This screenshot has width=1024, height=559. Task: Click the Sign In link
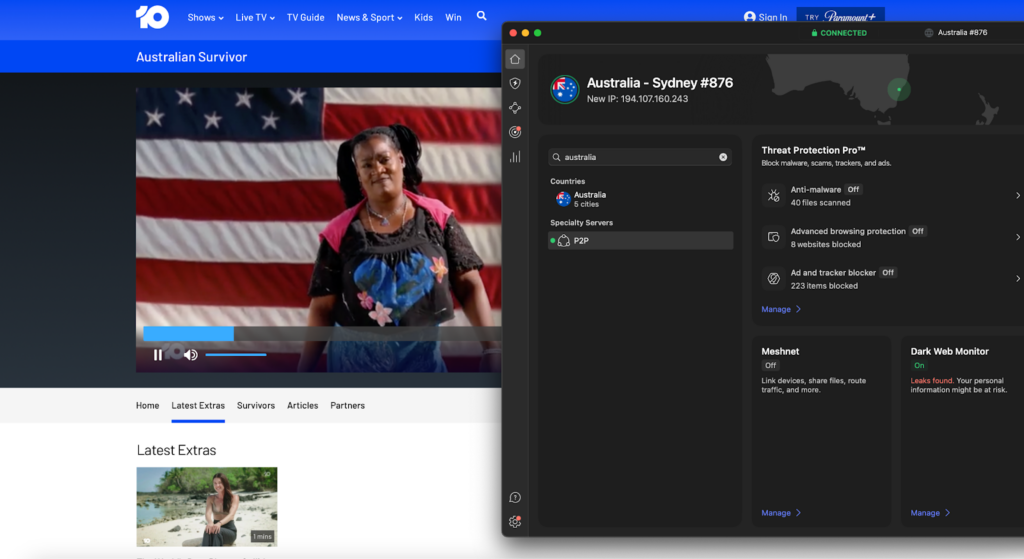(773, 18)
